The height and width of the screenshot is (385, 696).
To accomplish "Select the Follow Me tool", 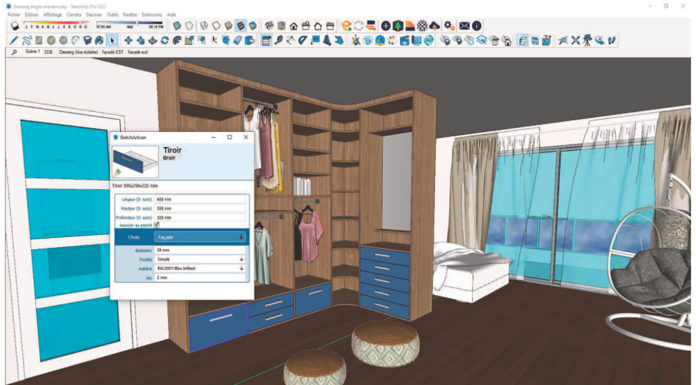I will [x=177, y=40].
